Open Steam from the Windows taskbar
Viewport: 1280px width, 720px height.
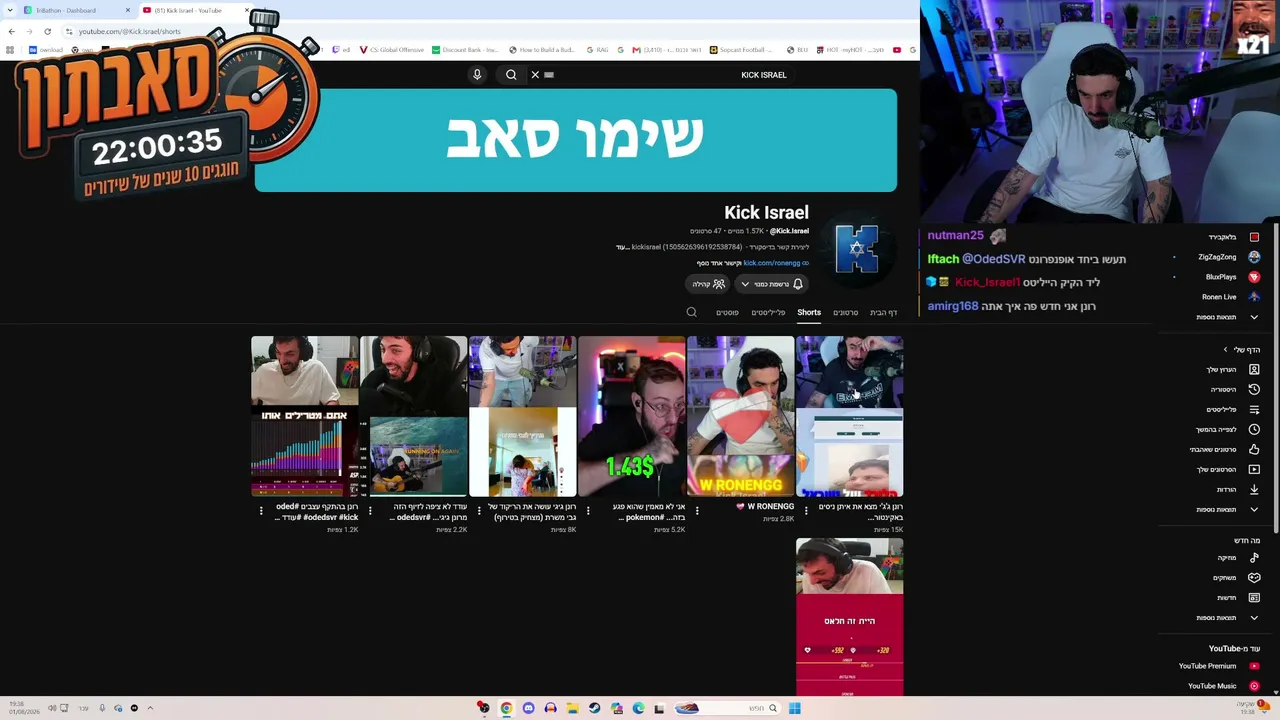[594, 708]
